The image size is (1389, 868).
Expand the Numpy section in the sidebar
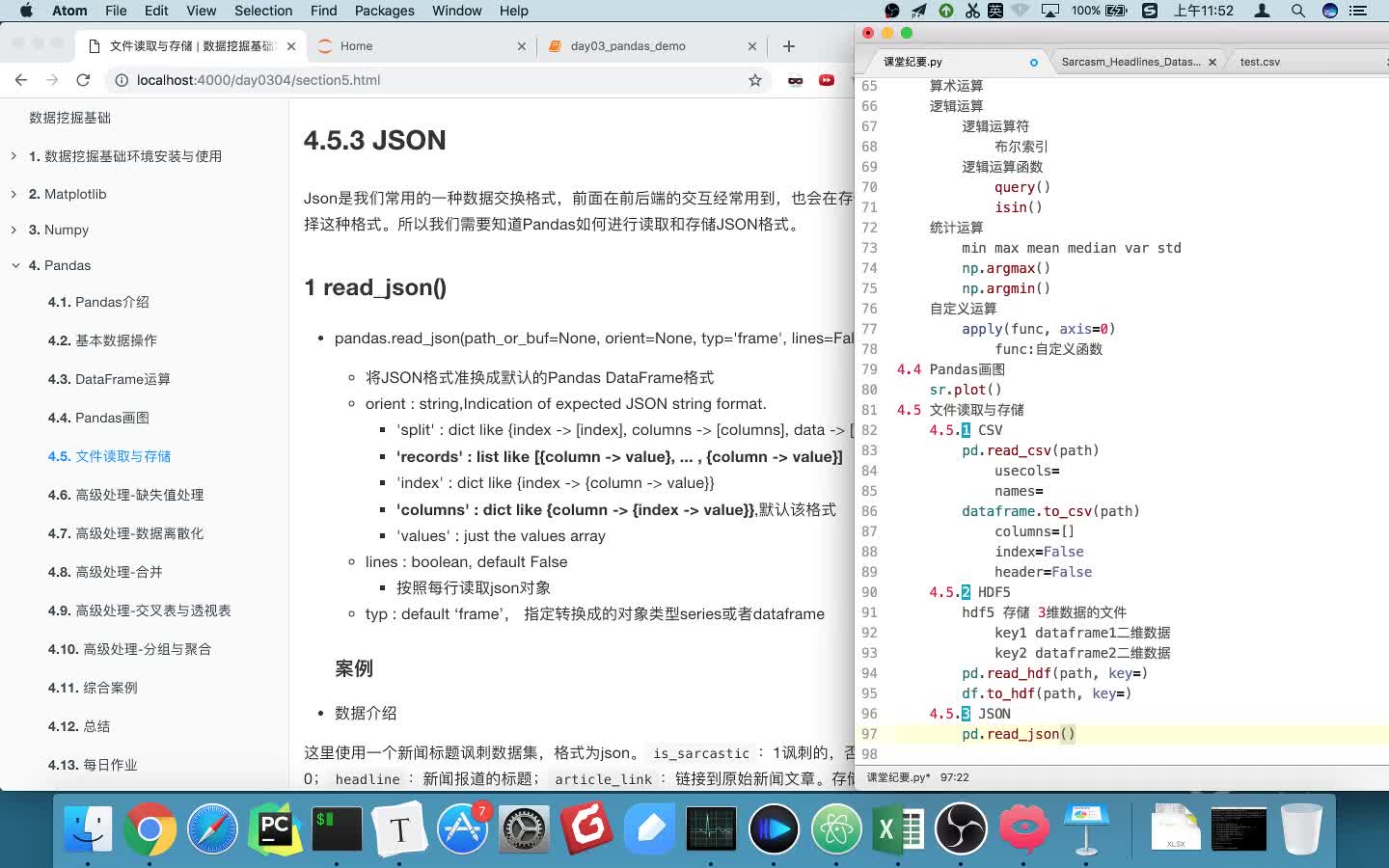13,230
